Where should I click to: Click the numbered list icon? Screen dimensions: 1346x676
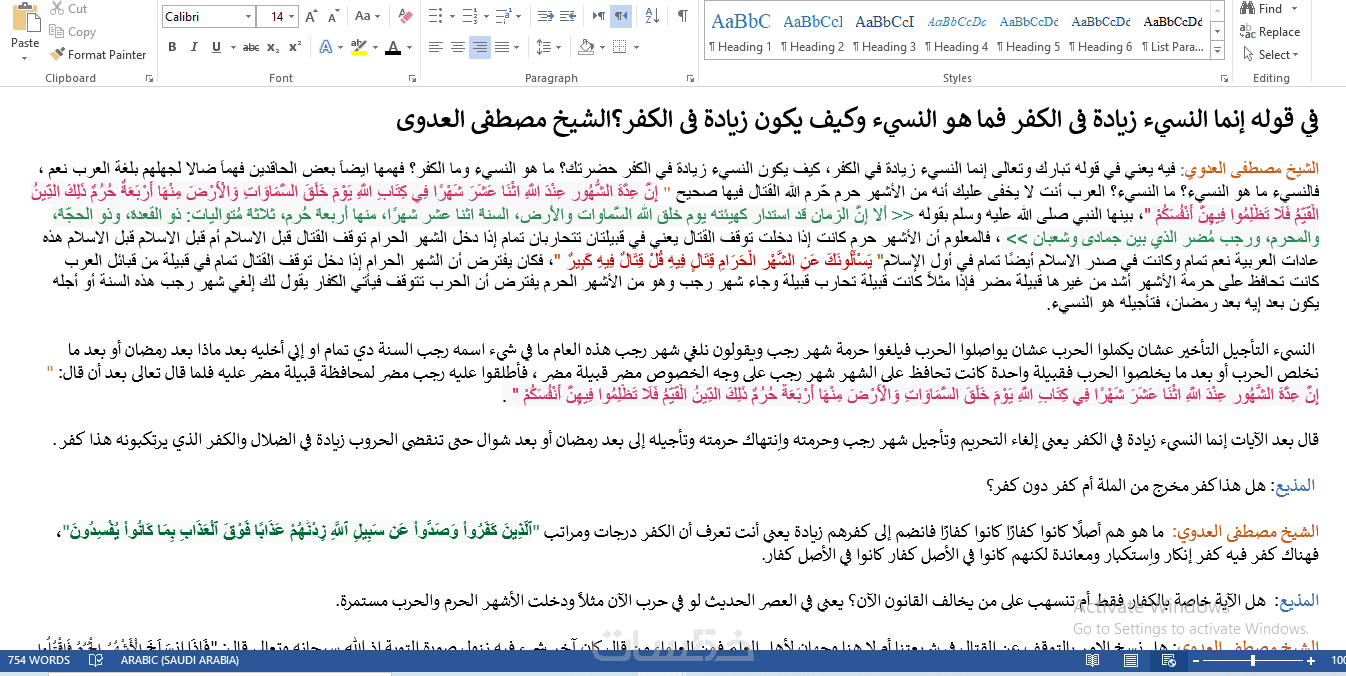[470, 17]
